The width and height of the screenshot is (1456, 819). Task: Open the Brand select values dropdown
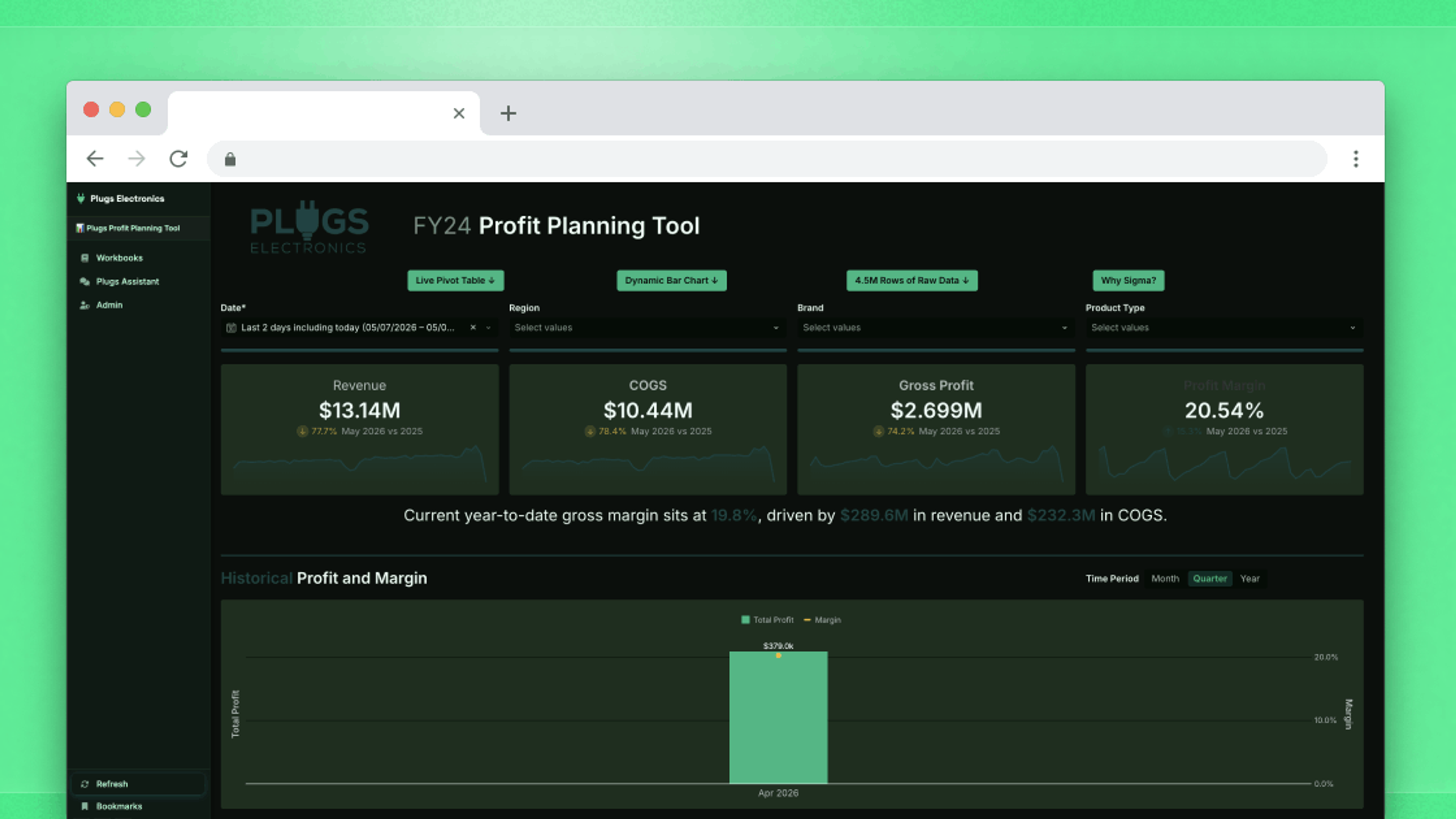pos(936,328)
